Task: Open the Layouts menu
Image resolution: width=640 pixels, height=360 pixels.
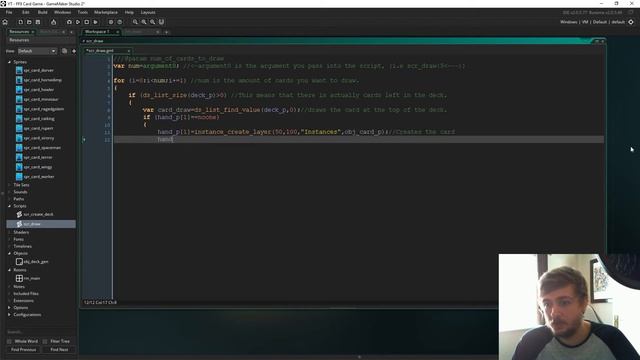Action: coord(148,12)
